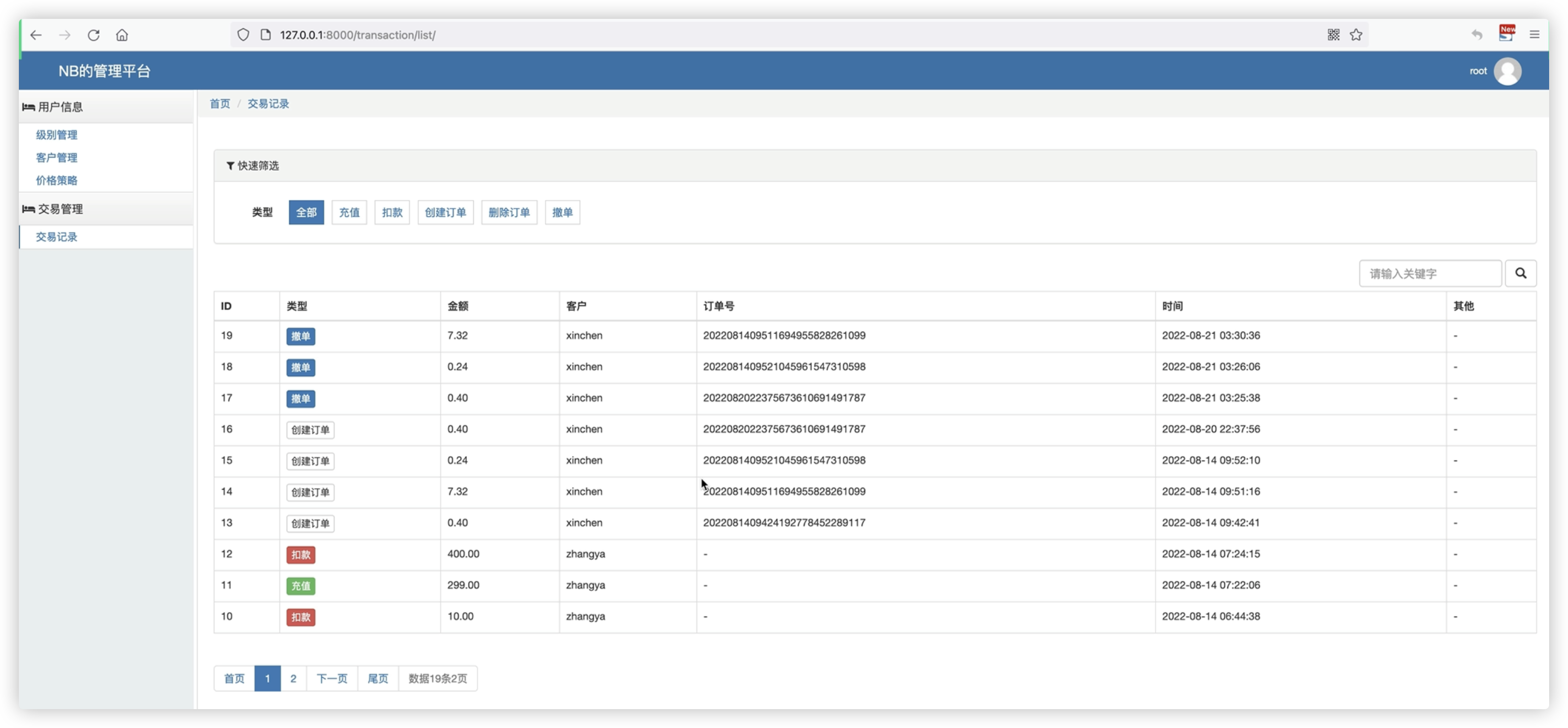Click the browser back arrow
Viewport: 1568px width, 728px height.
click(x=36, y=35)
